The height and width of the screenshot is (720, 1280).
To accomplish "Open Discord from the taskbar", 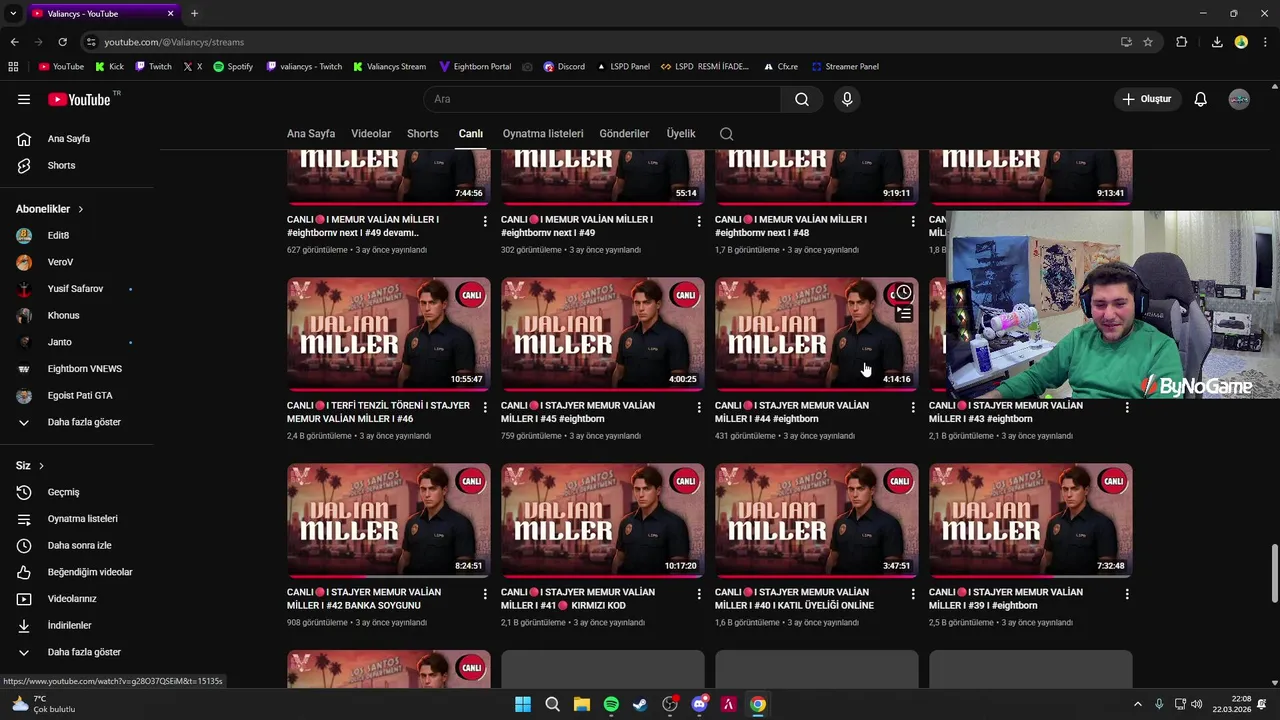I will click(x=699, y=704).
